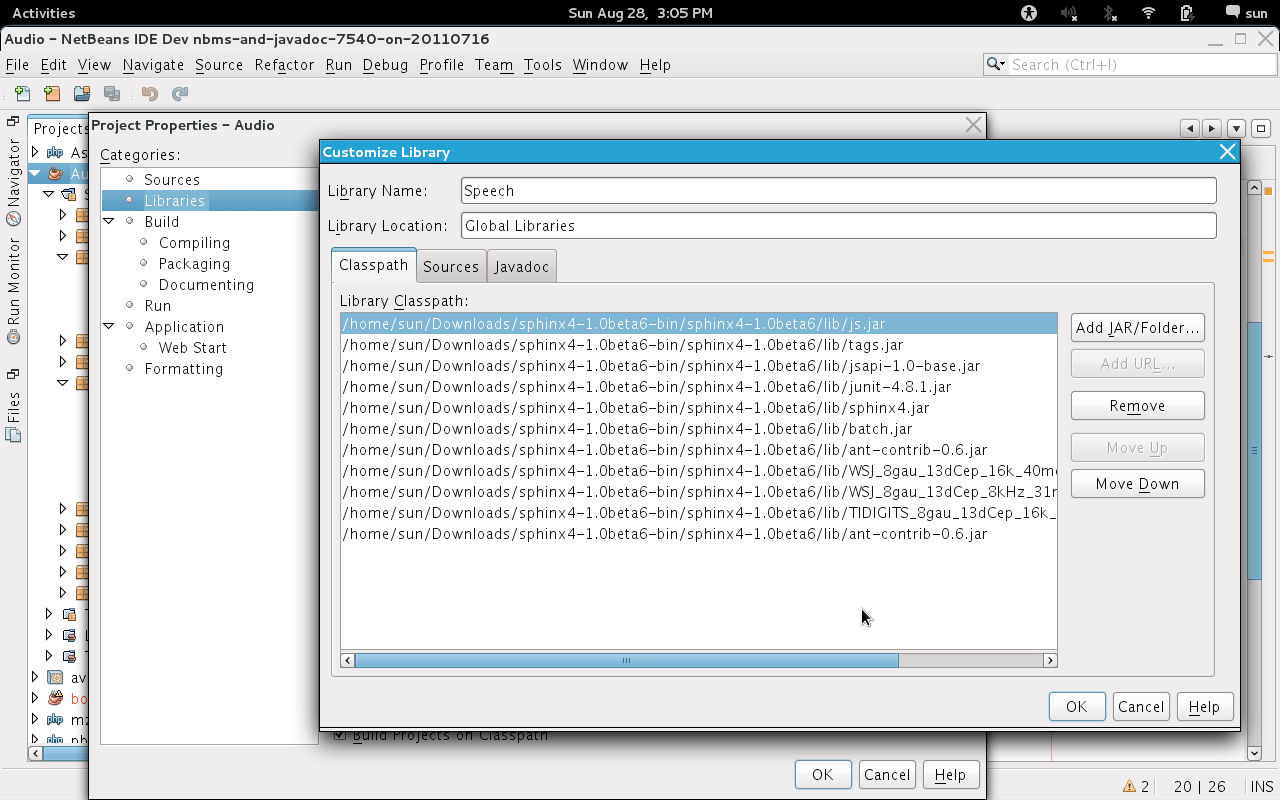
Task: Toggle Build Projects on Classpath checkbox
Action: pos(340,735)
